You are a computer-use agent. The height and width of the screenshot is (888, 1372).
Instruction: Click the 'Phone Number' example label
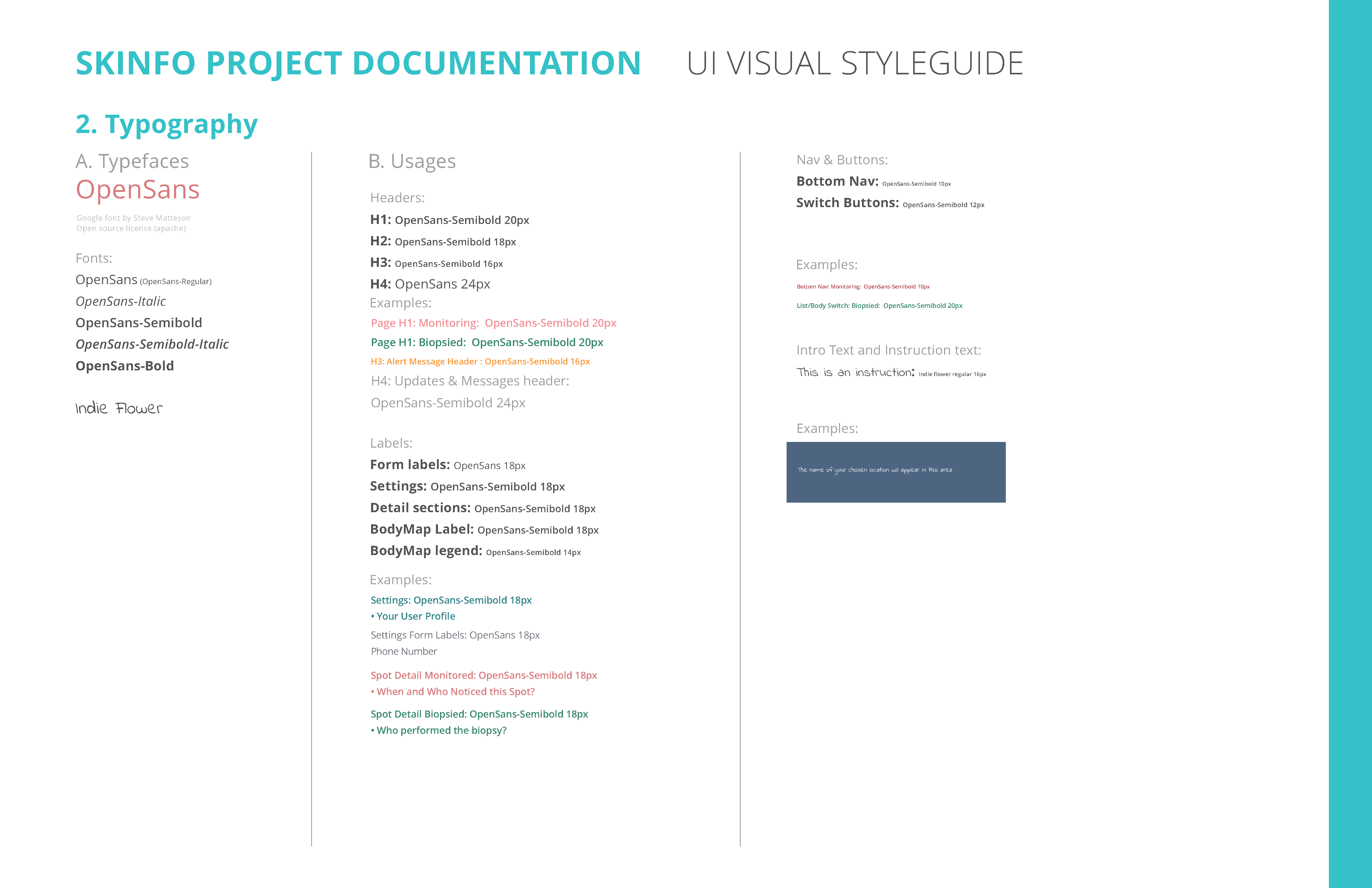pyautogui.click(x=404, y=652)
